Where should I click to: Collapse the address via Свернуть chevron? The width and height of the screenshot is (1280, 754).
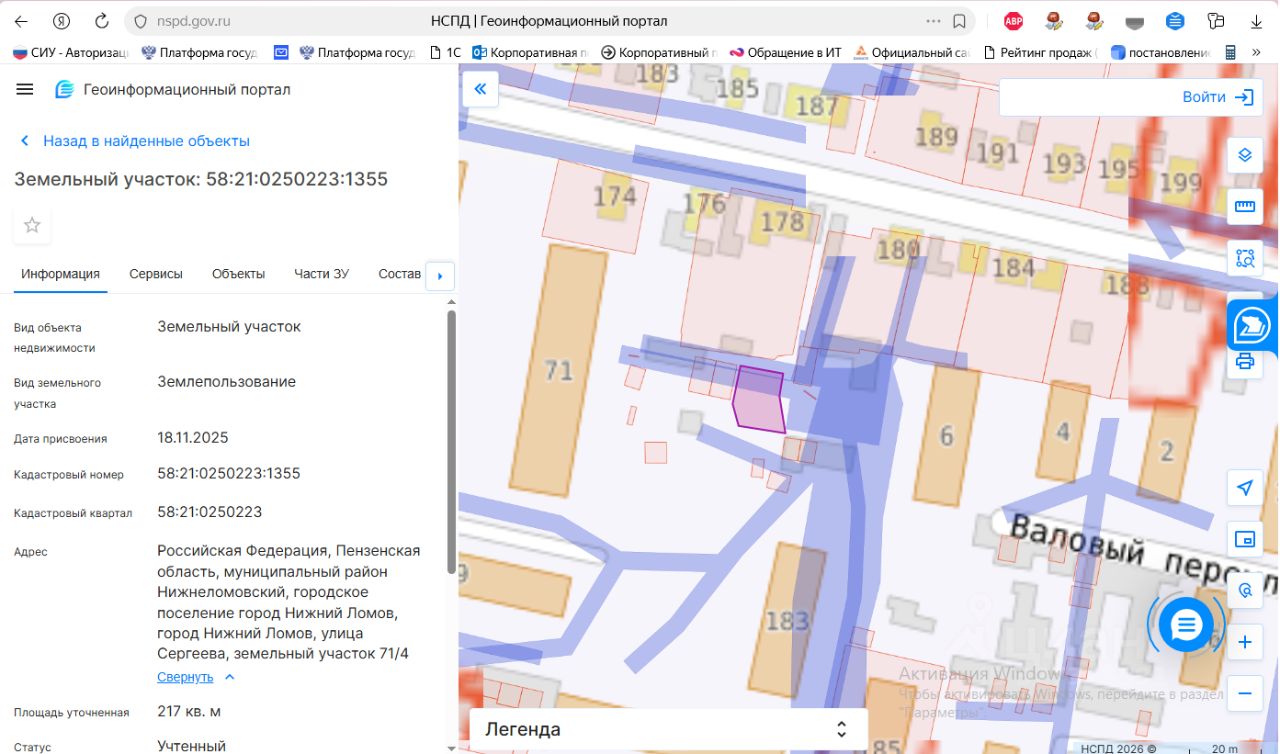point(230,677)
